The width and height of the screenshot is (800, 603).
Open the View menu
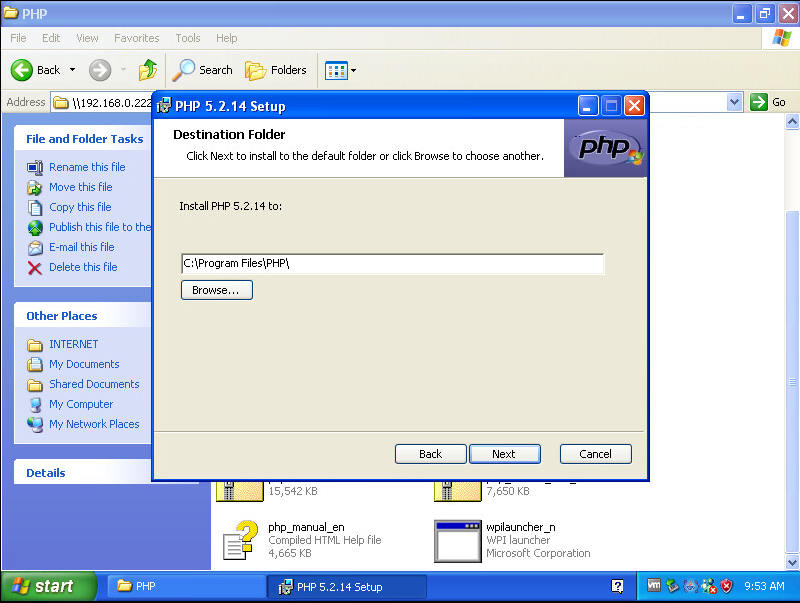click(x=87, y=38)
